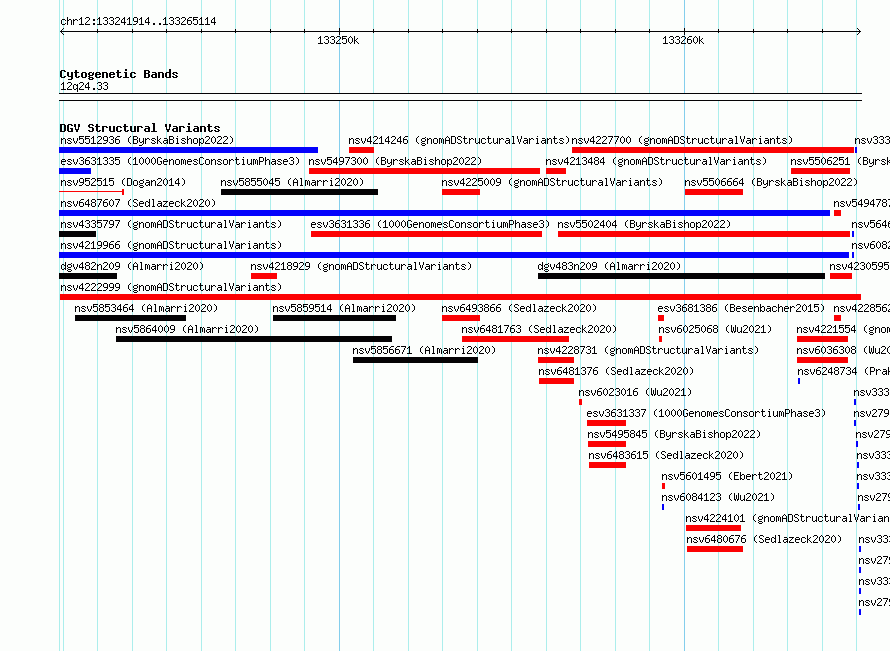Click the nsv5497300 (ByrskaBishop2022) label

(x=395, y=161)
